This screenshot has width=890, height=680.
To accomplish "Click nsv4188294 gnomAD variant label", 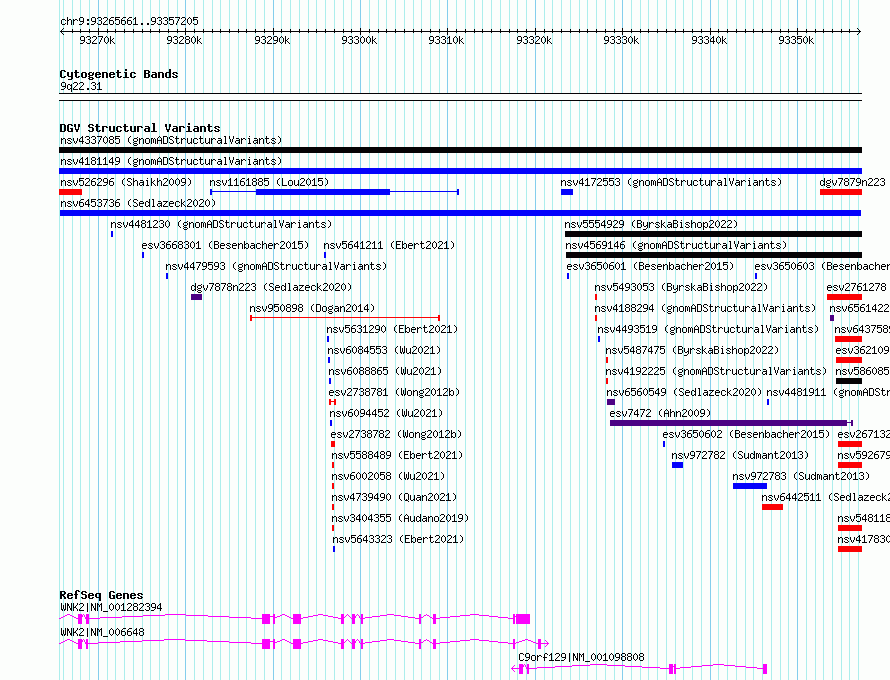I will pos(706,308).
